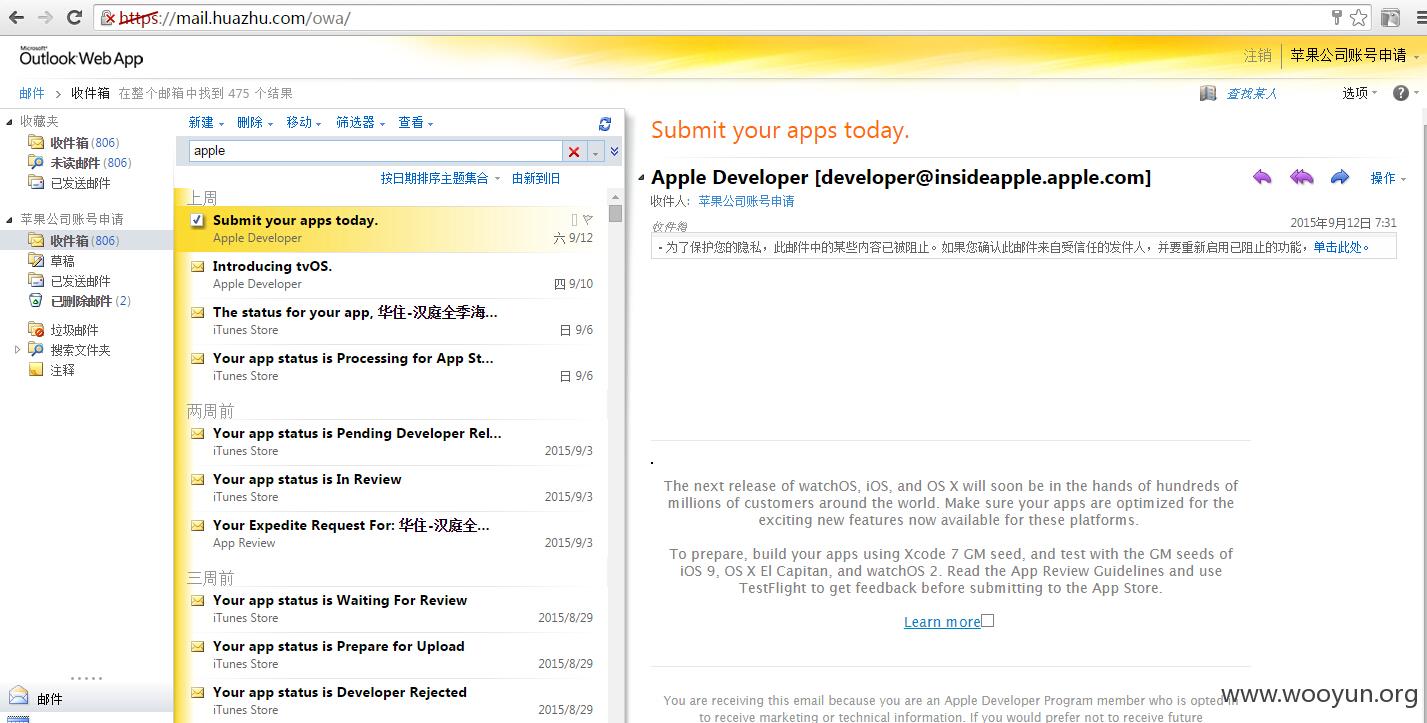Click the double-arrow Reply All icon
The width and height of the screenshot is (1427, 723).
coord(1301,177)
